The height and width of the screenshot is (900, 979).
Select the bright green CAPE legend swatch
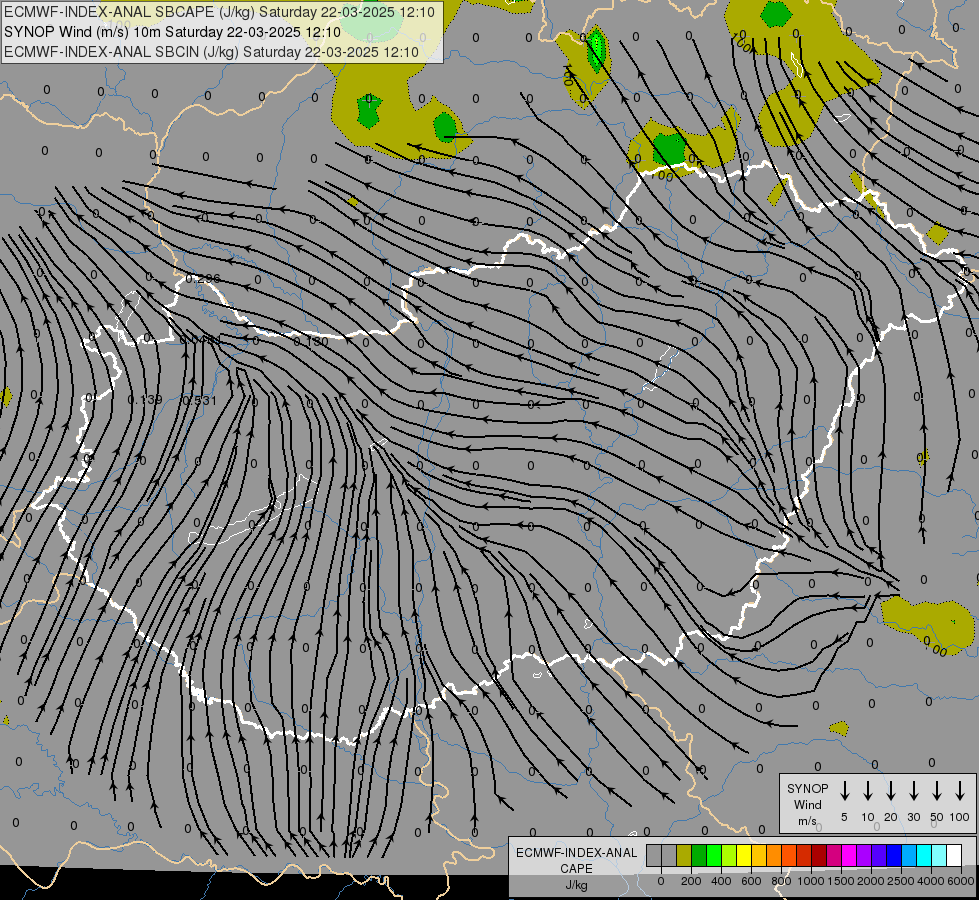click(714, 856)
